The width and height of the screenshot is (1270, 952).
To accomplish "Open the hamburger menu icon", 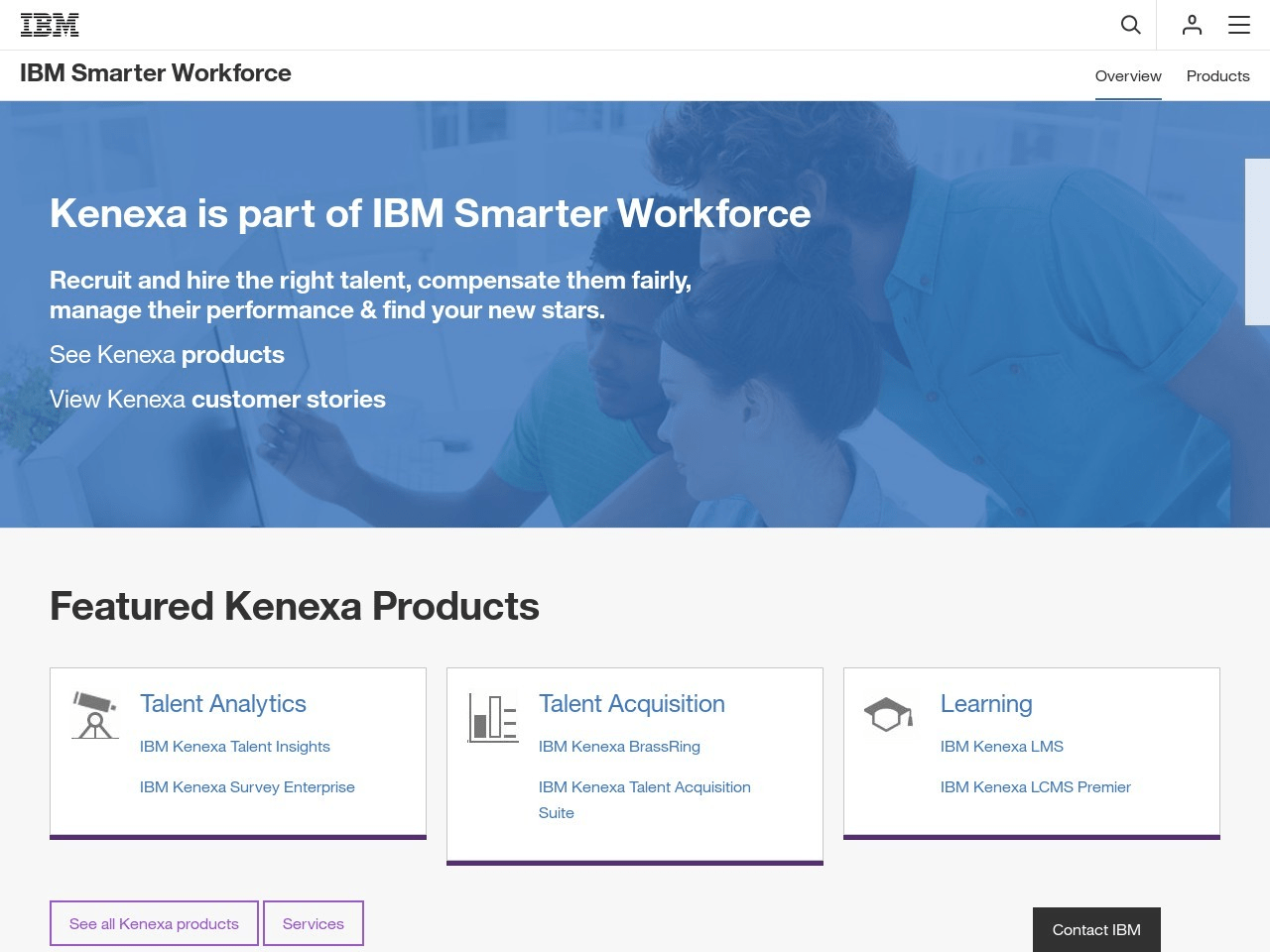I will [1239, 25].
